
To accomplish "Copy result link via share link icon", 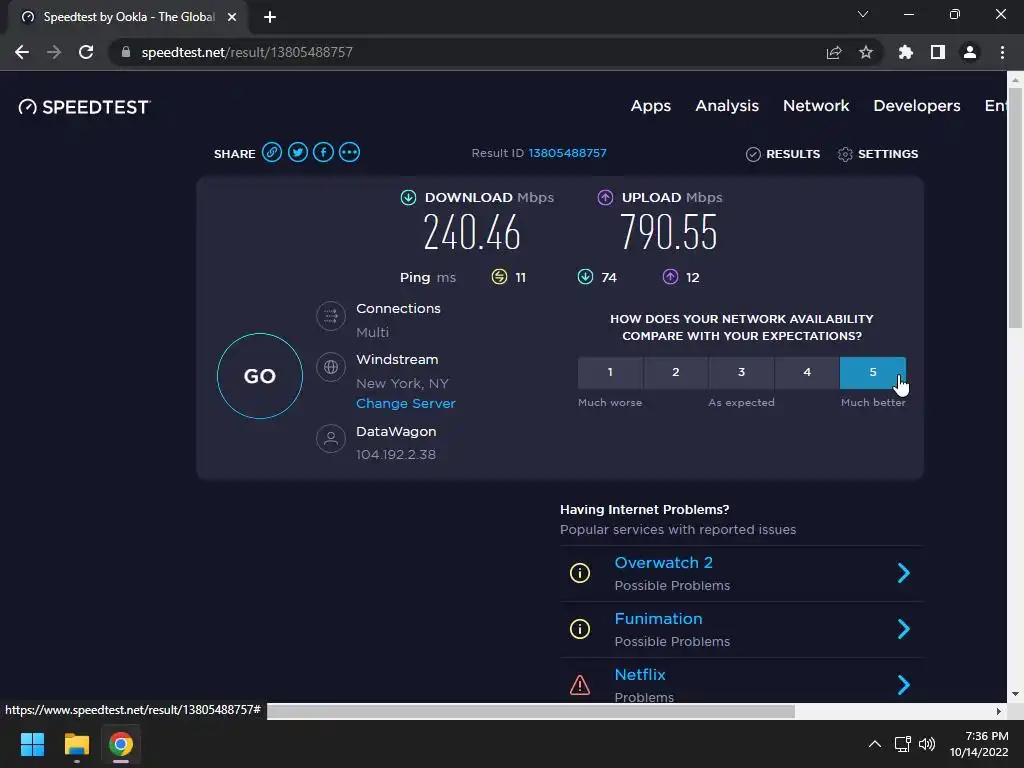I will (272, 153).
